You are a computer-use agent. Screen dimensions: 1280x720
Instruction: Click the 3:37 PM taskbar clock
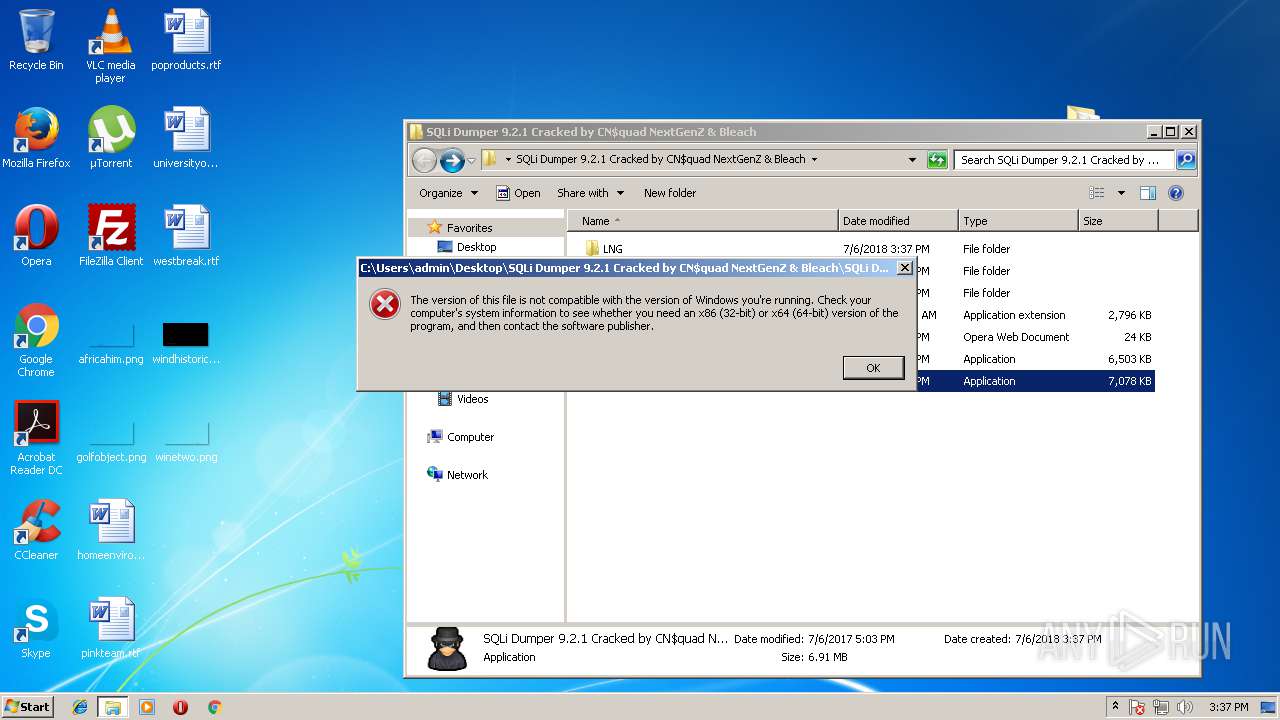pyautogui.click(x=1228, y=707)
